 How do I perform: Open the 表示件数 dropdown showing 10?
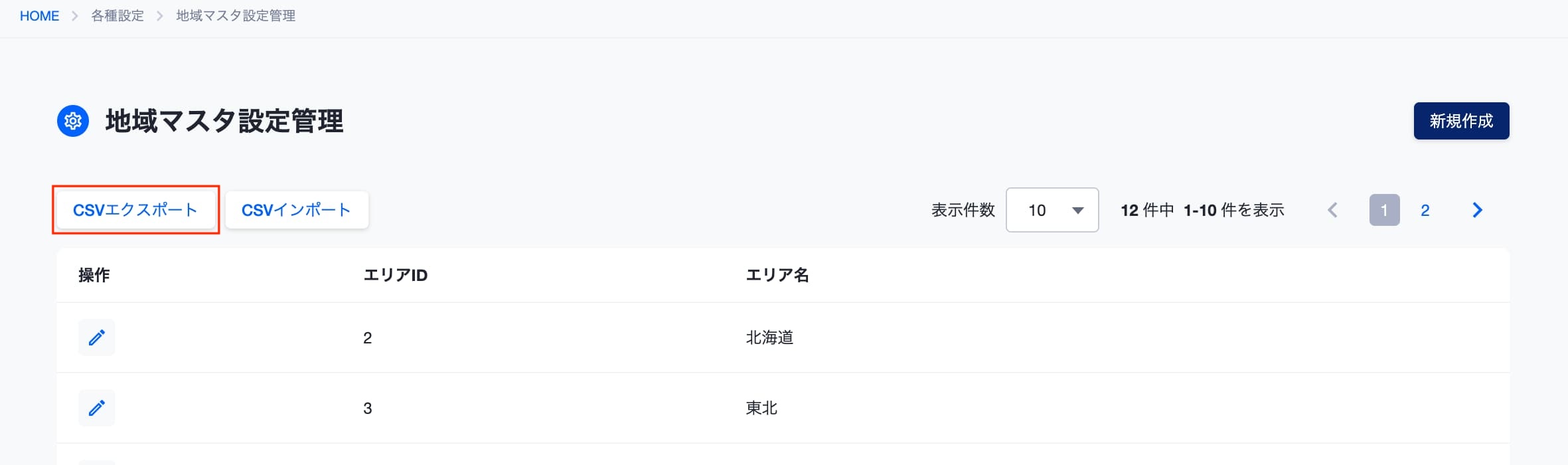1052,210
